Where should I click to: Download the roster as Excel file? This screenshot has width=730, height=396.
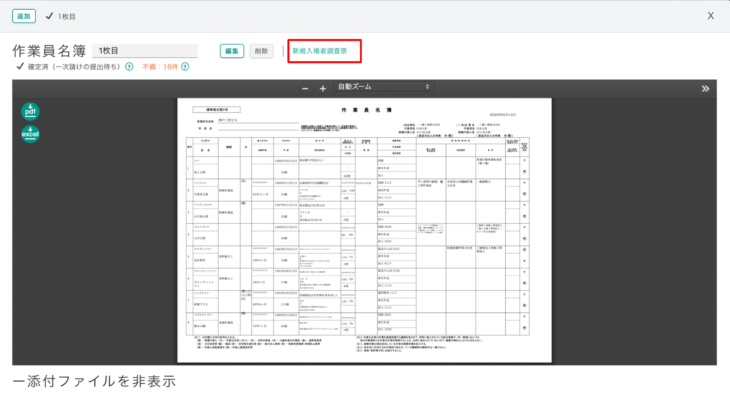coord(30,134)
